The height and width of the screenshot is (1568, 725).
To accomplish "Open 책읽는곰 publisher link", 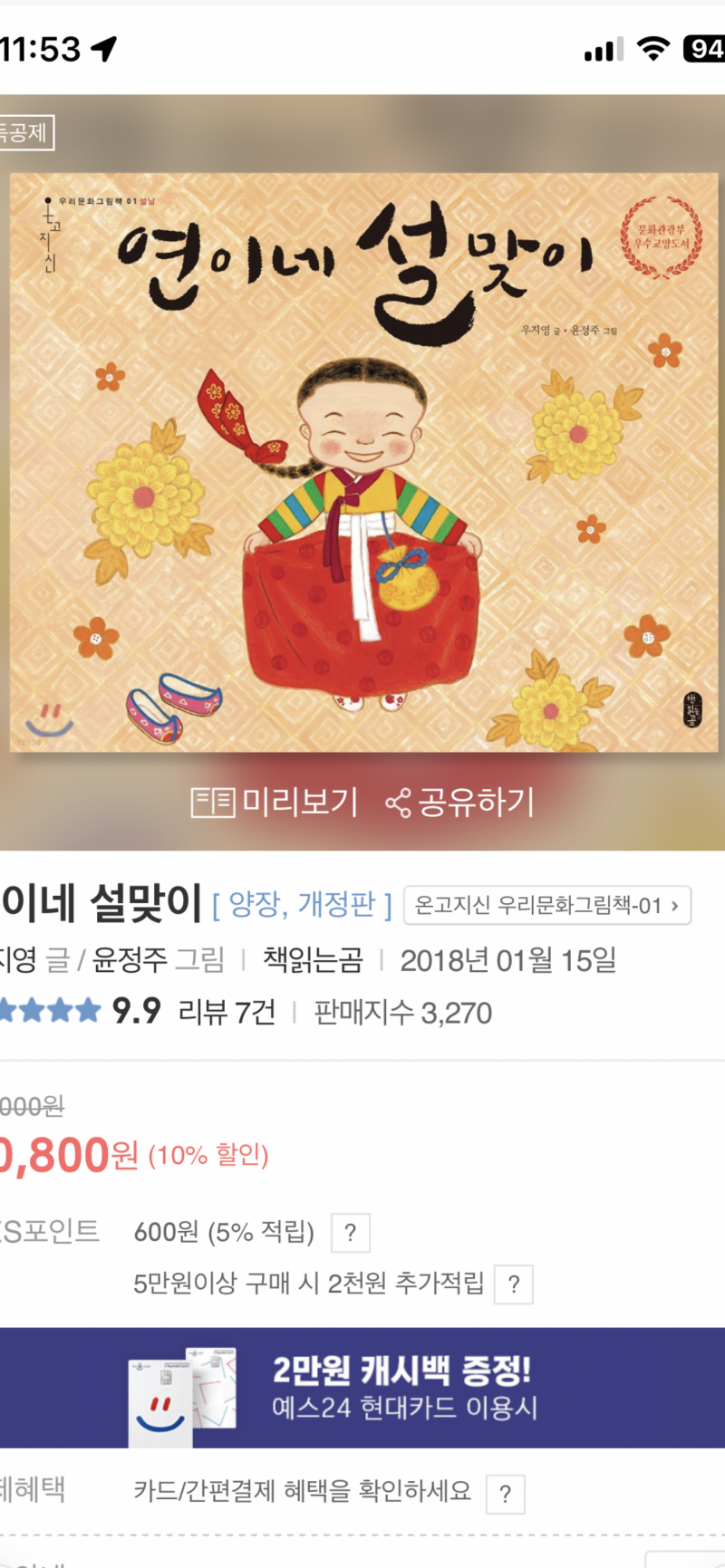I will pos(313,960).
